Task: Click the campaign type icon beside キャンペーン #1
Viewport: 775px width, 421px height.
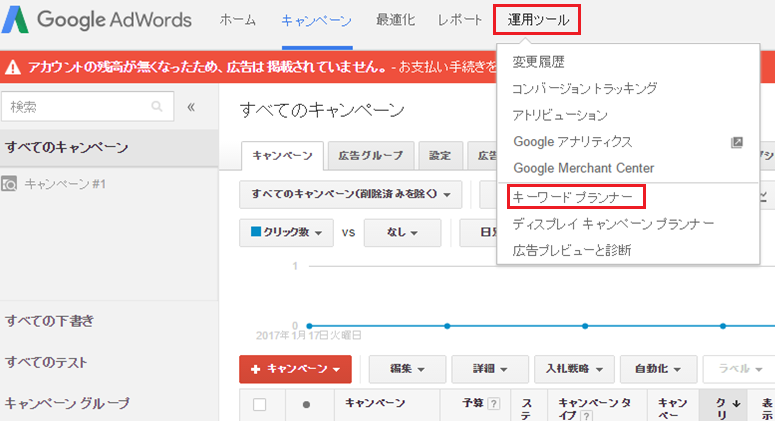Action: (x=9, y=184)
